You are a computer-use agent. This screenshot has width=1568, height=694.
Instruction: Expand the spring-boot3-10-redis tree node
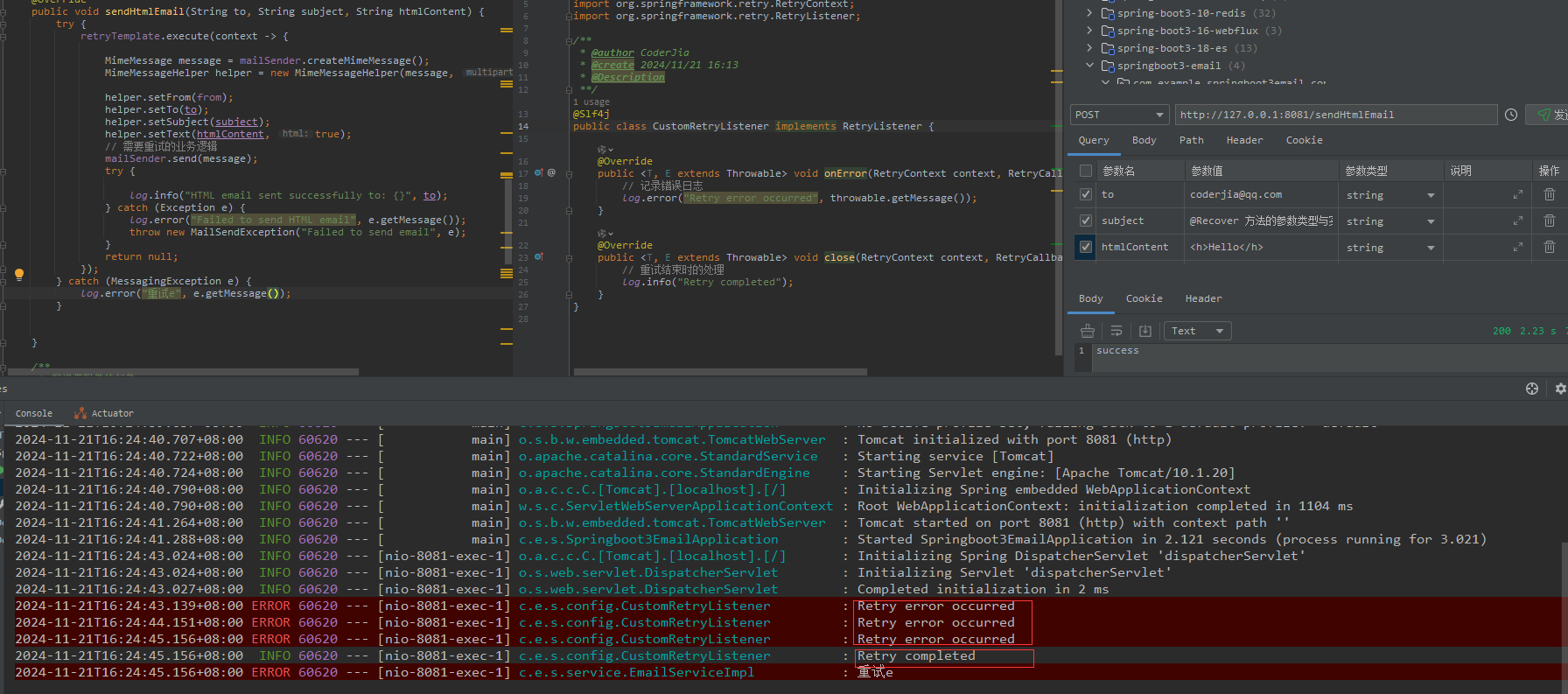1089,13
